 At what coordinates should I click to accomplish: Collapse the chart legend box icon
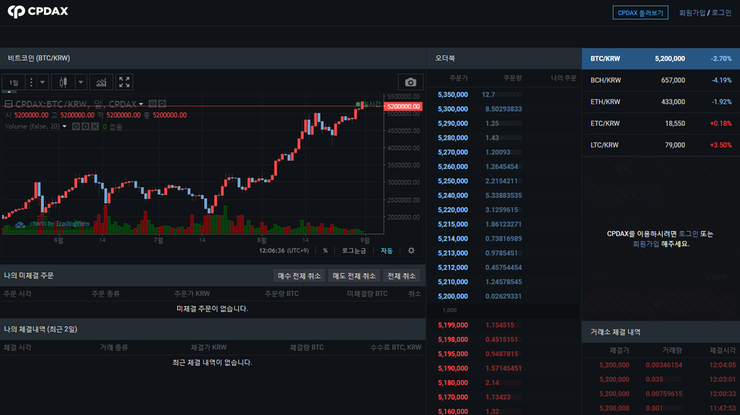[x=8, y=104]
